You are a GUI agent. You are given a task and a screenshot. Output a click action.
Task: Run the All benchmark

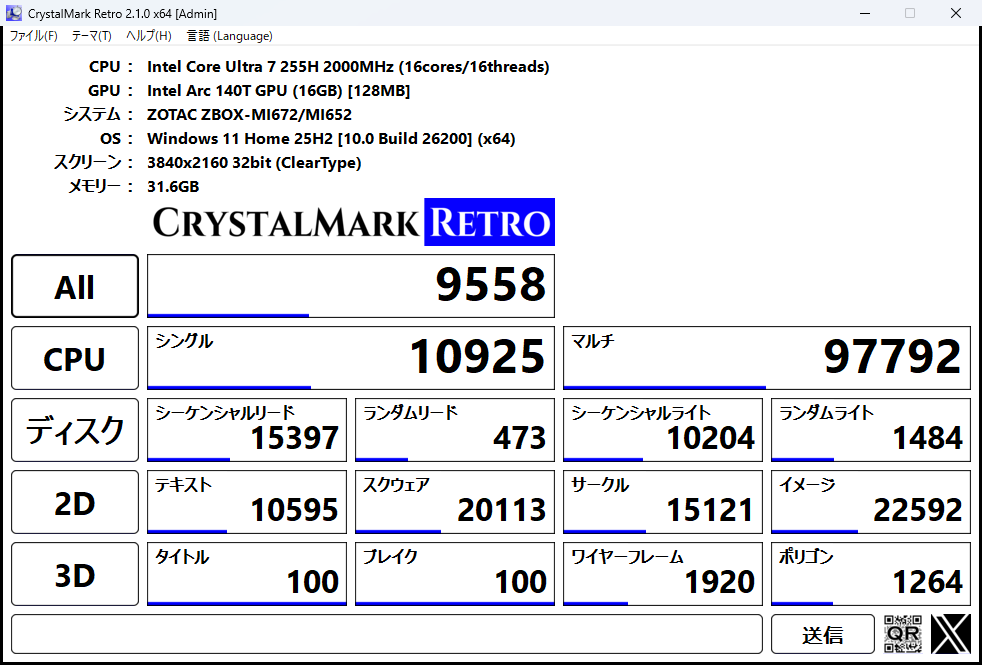coord(75,286)
